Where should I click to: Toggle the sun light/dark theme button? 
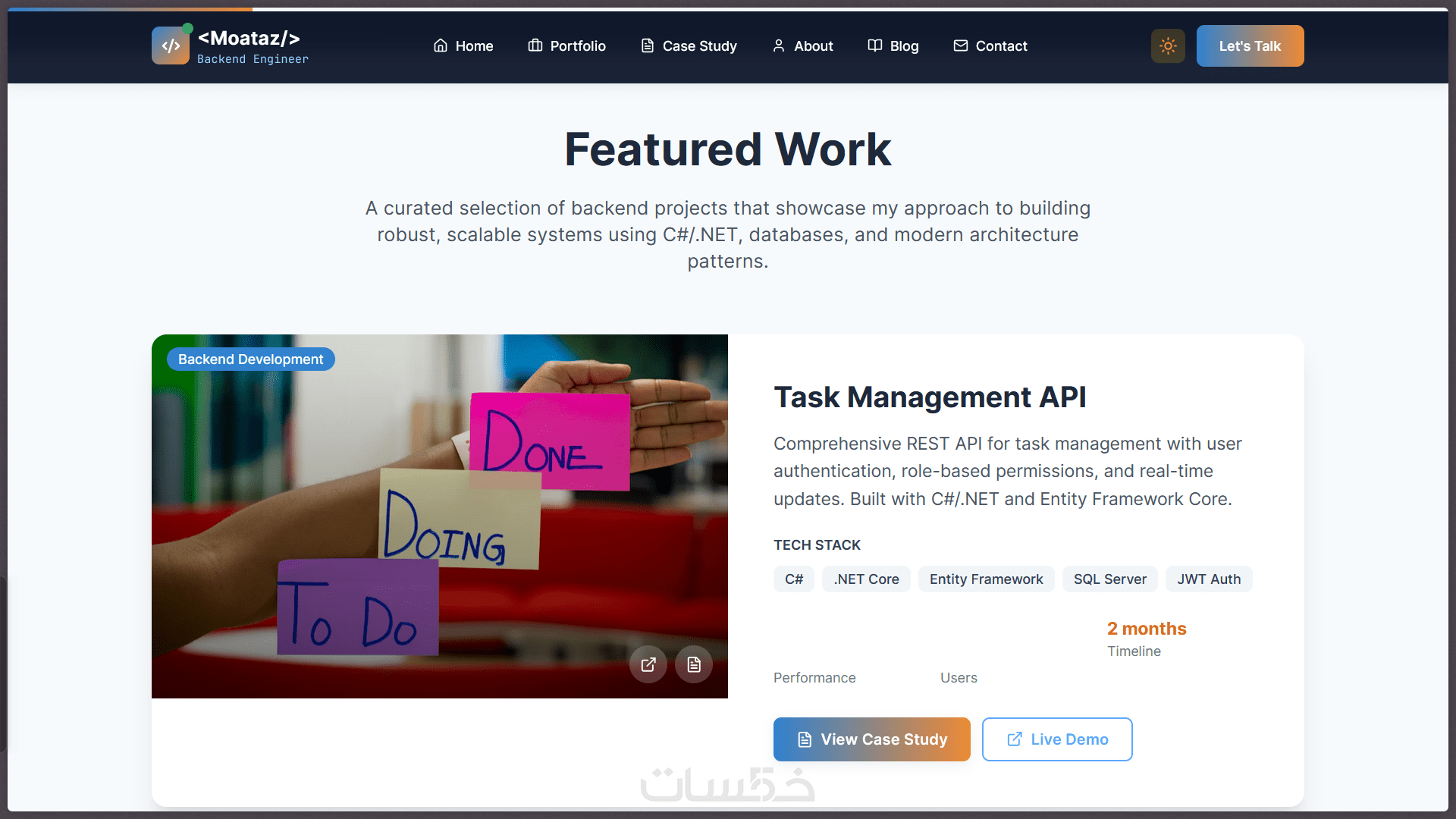coord(1168,46)
